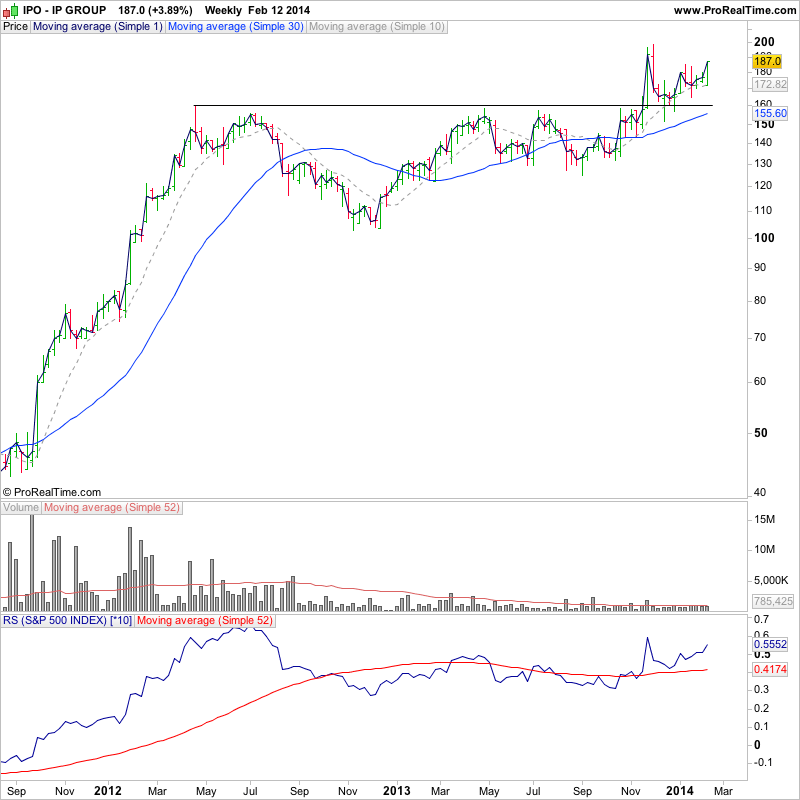Open Moving average (Simple 1) label

(x=97, y=27)
